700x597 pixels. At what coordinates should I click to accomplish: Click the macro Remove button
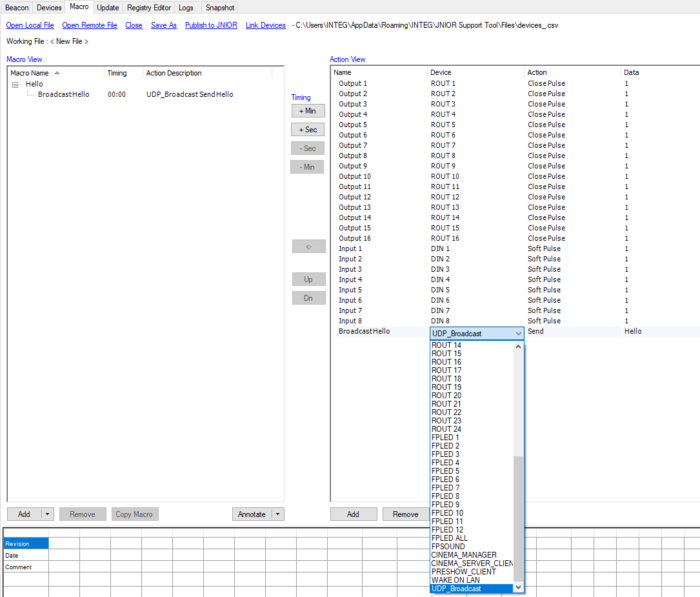pyautogui.click(x=83, y=514)
